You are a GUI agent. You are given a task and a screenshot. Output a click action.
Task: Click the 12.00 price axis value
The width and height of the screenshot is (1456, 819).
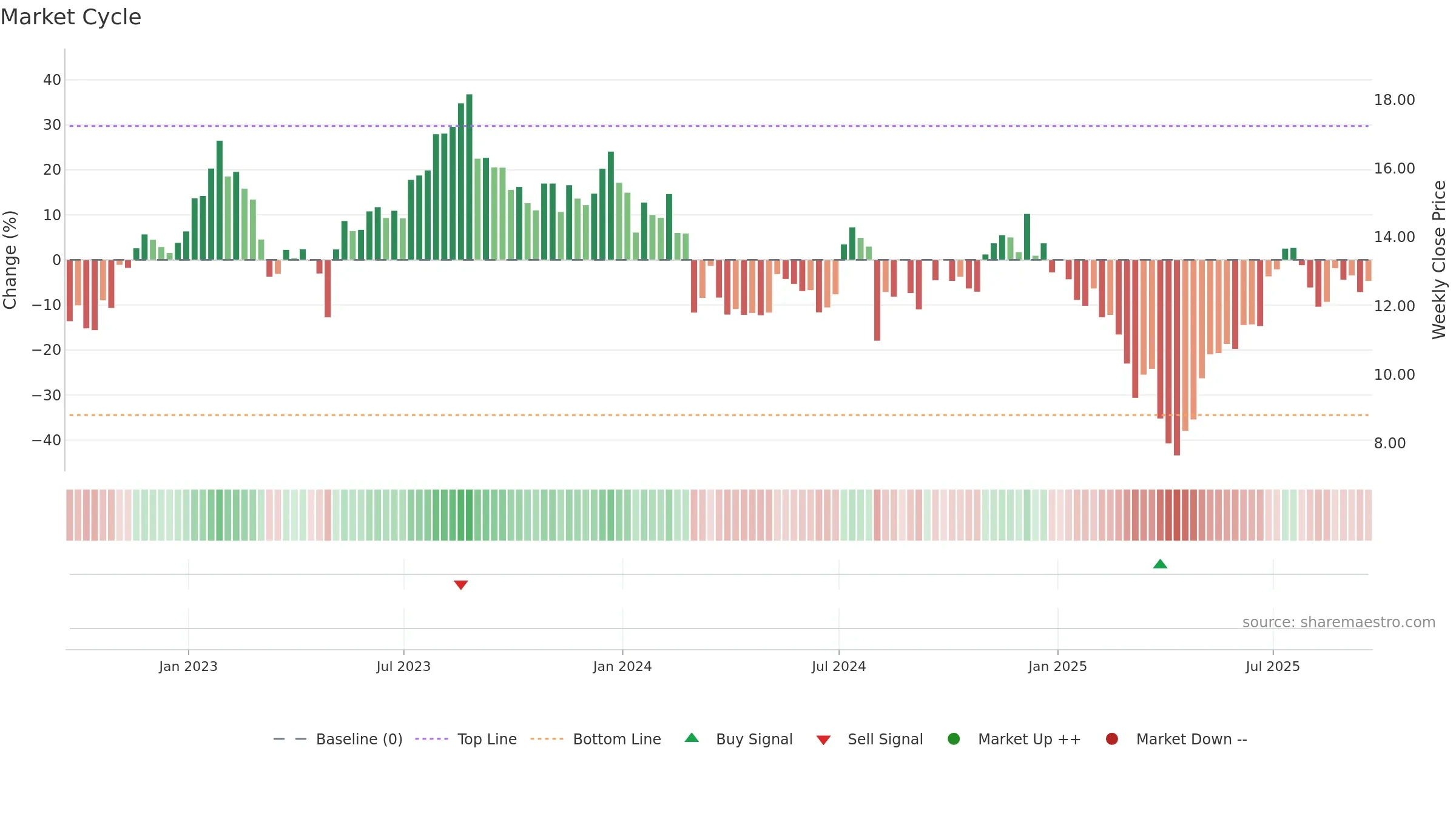coord(1394,306)
